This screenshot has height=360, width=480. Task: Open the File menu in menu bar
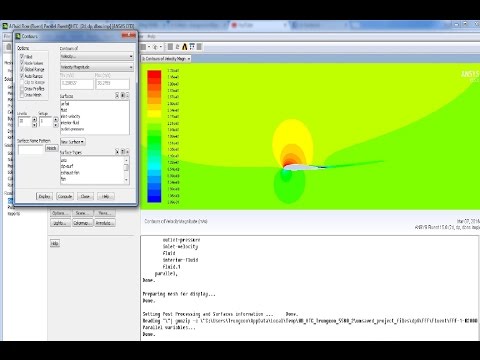(x=7, y=36)
